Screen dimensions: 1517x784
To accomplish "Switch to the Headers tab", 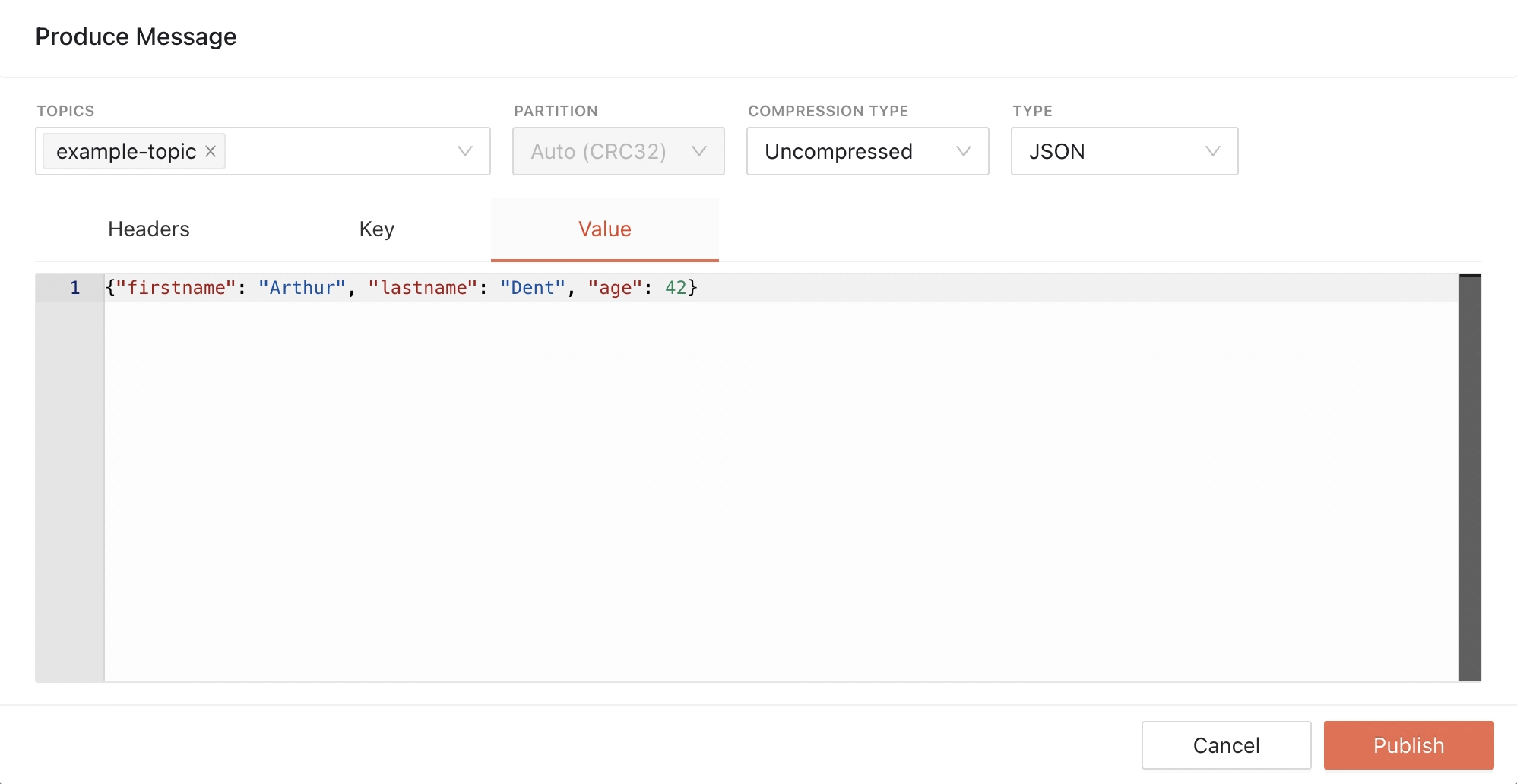I will [x=148, y=229].
